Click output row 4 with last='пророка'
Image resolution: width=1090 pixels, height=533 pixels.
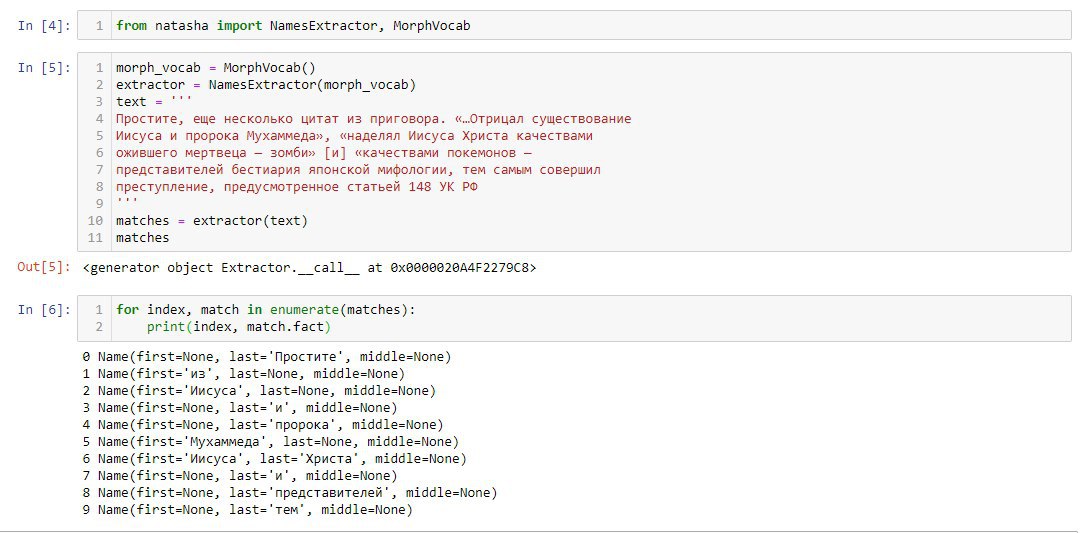click(263, 425)
